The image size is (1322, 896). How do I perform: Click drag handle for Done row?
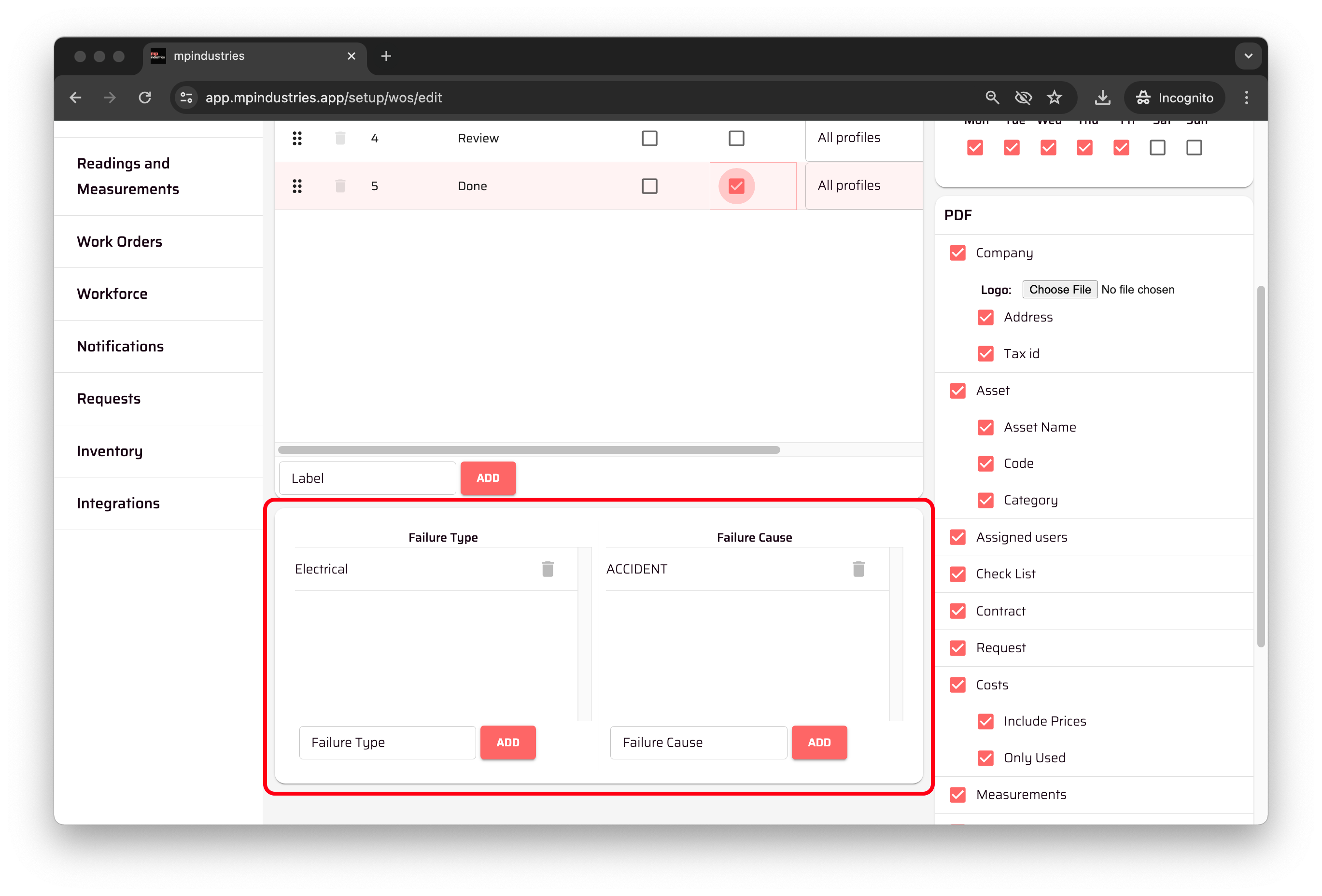pyautogui.click(x=297, y=186)
